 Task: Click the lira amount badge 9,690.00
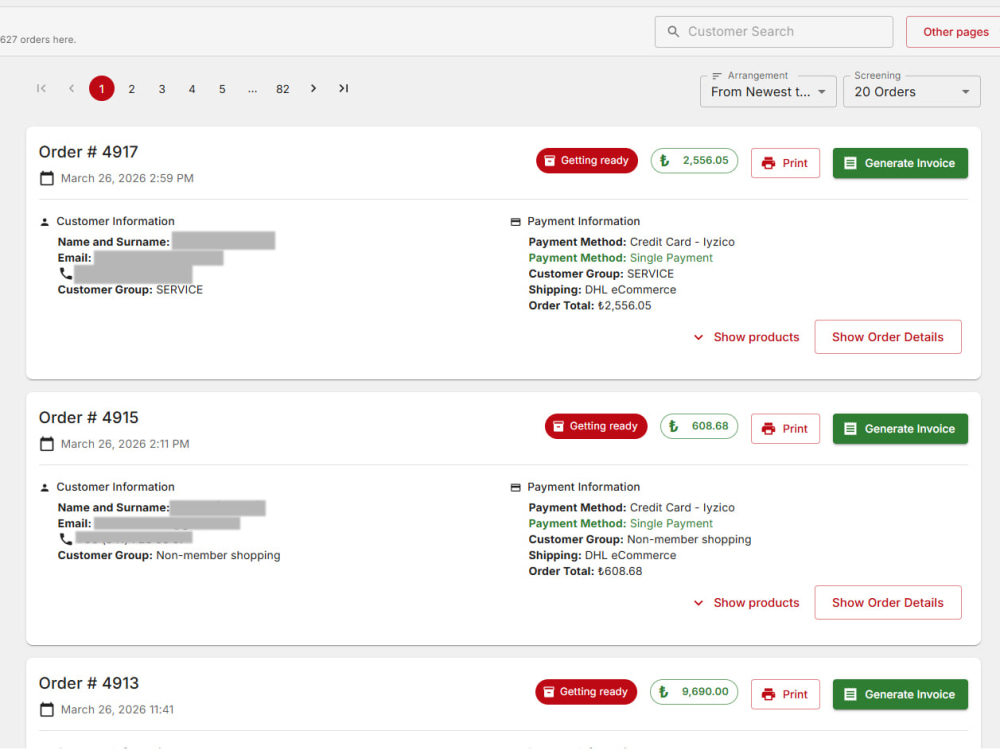click(694, 692)
